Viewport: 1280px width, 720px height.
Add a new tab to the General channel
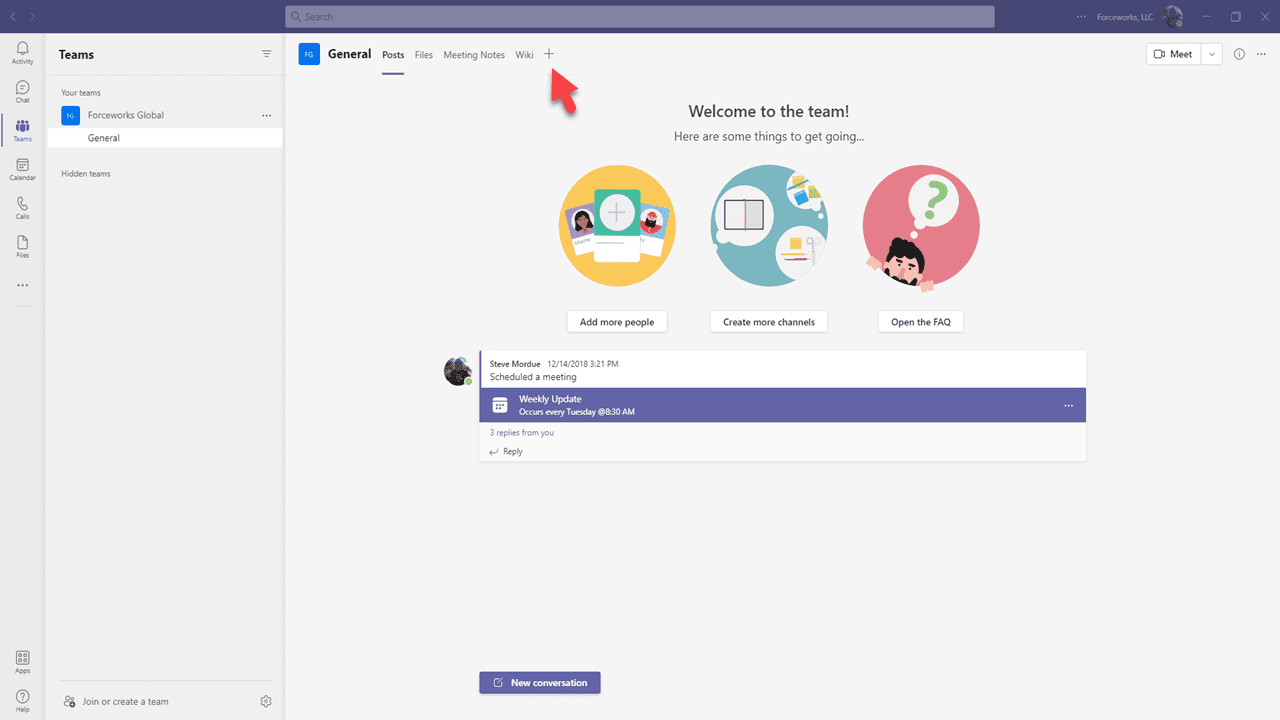[548, 54]
